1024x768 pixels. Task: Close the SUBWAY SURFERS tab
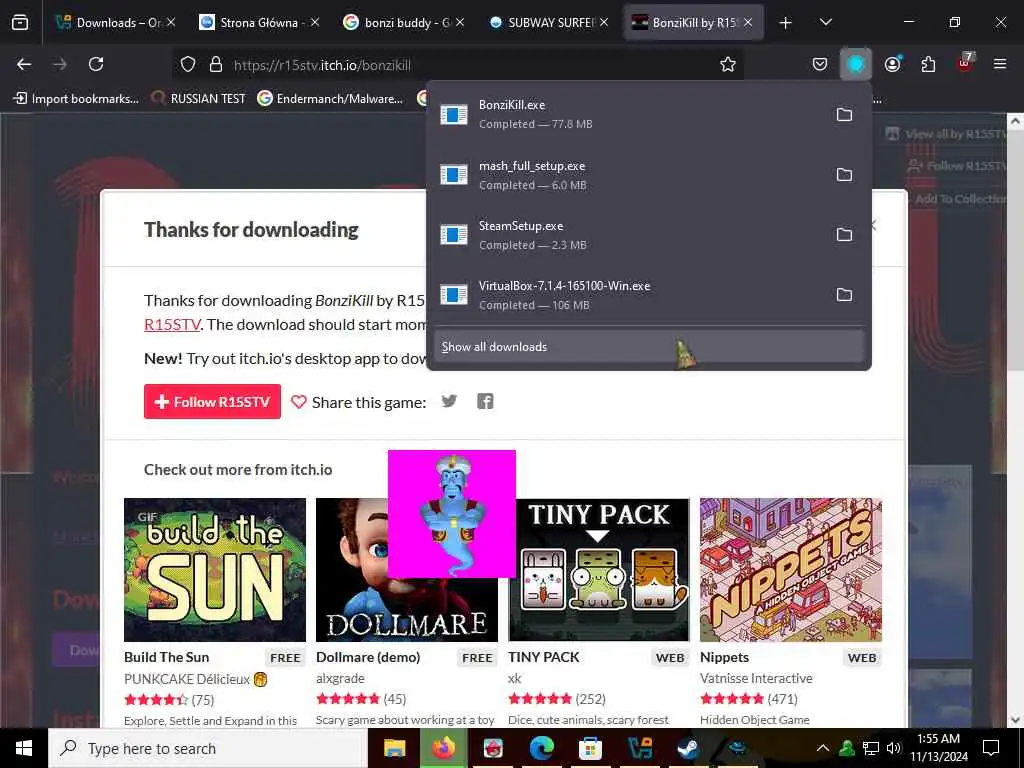pos(604,22)
